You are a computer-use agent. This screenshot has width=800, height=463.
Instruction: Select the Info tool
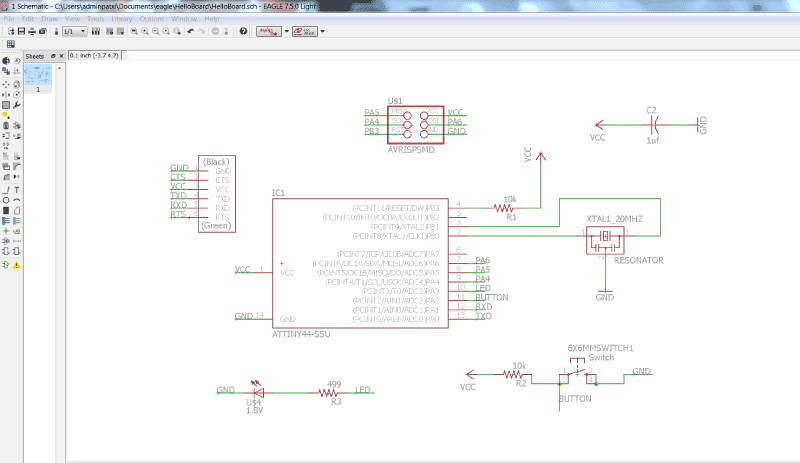6,61
